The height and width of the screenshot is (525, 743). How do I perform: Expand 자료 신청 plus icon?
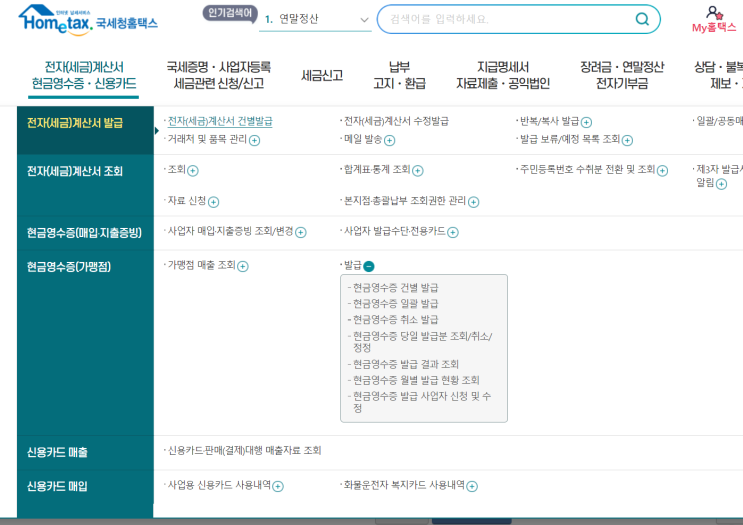(x=214, y=202)
